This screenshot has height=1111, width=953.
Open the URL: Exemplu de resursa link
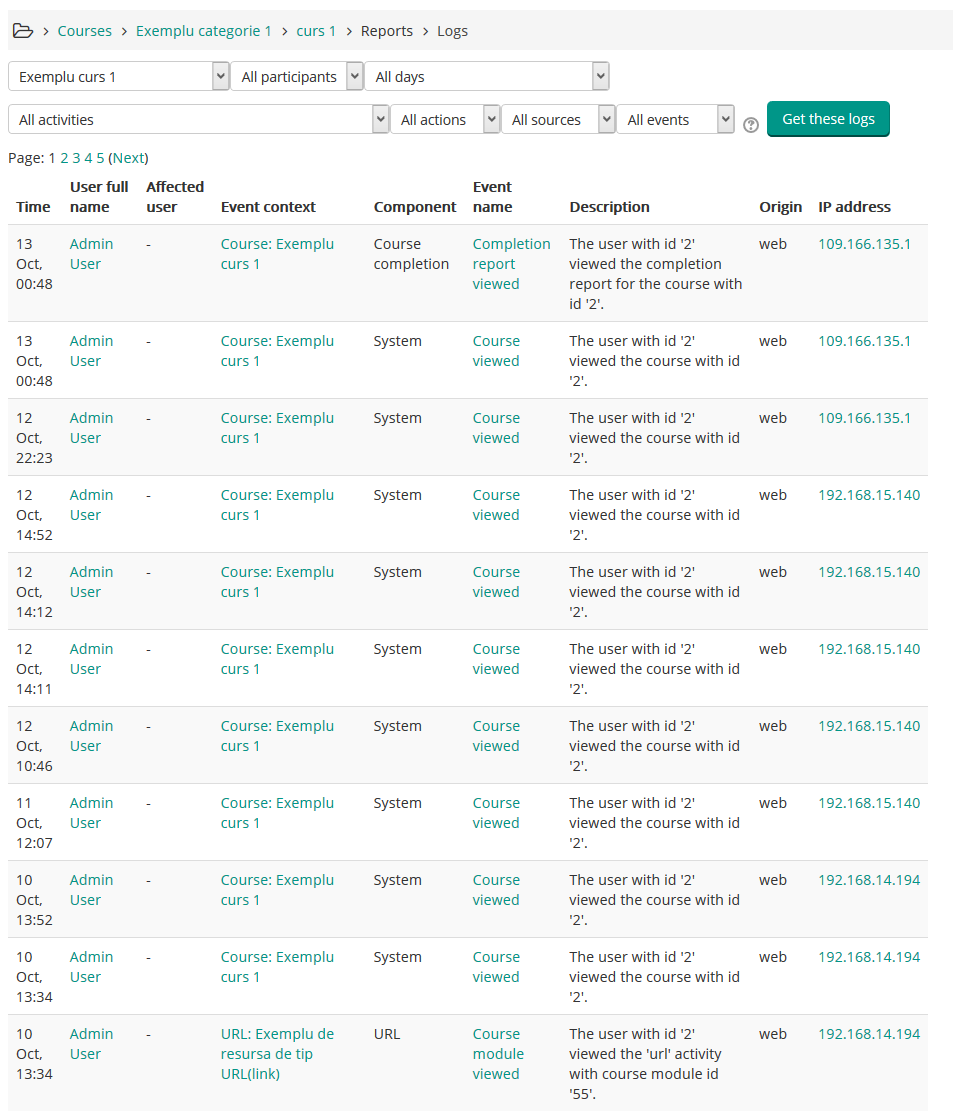pyautogui.click(x=277, y=1053)
